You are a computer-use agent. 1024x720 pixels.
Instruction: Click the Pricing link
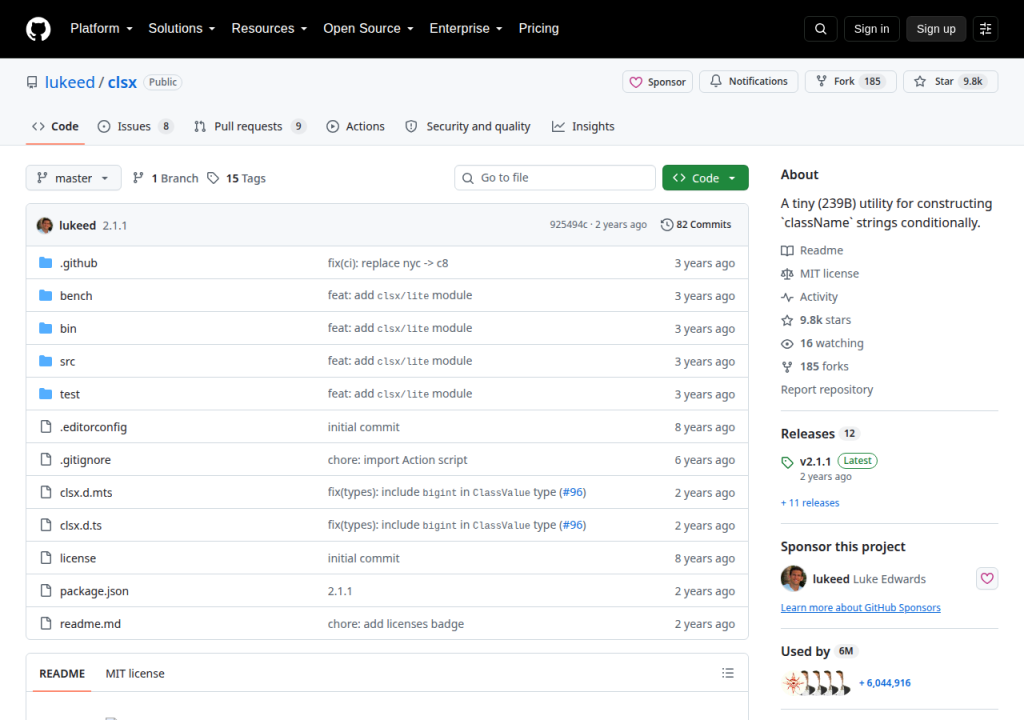coord(539,29)
